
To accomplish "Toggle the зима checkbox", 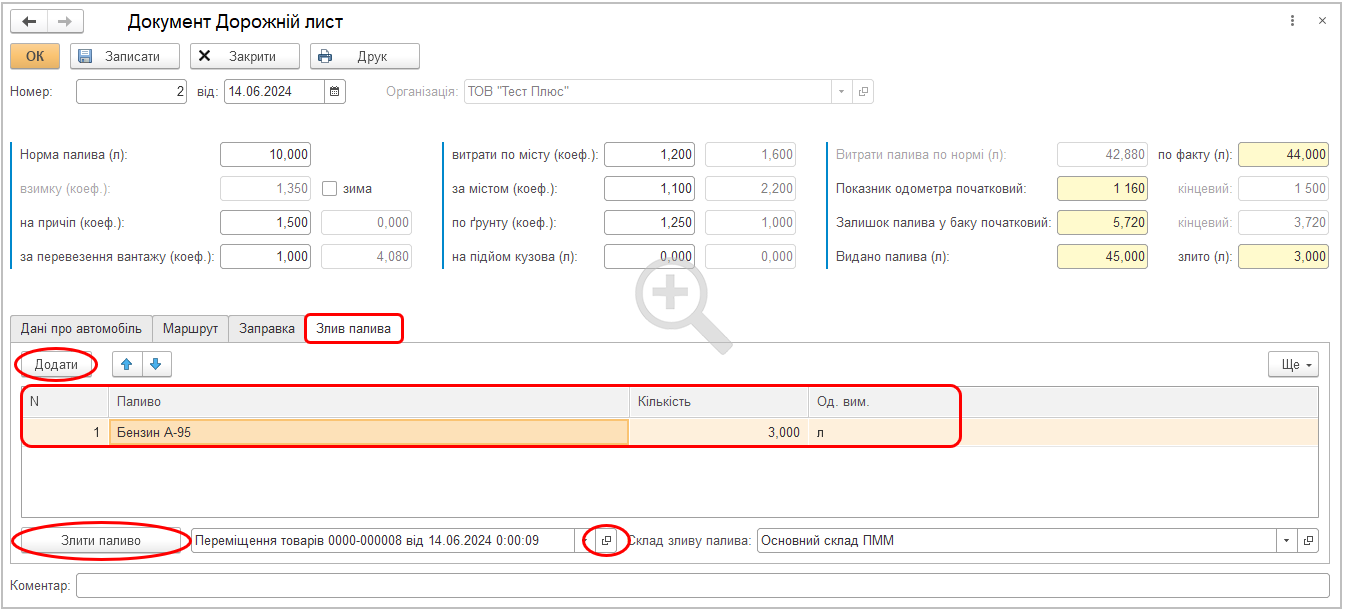I will click(330, 188).
